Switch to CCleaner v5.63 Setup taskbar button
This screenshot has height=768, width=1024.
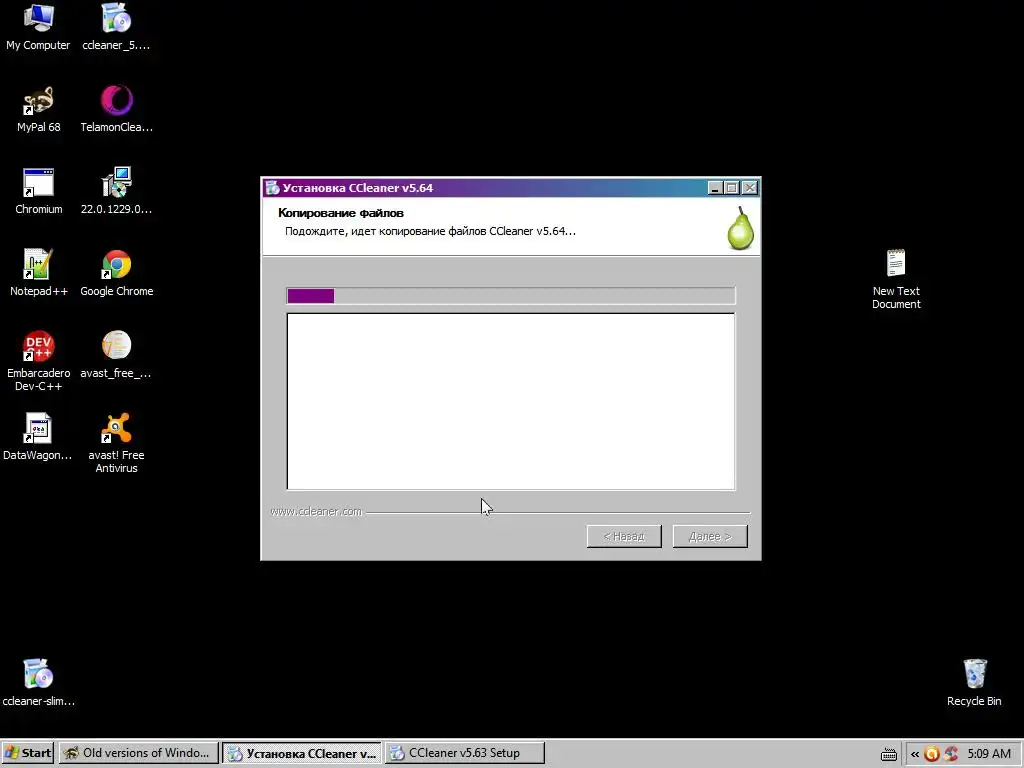pos(464,753)
